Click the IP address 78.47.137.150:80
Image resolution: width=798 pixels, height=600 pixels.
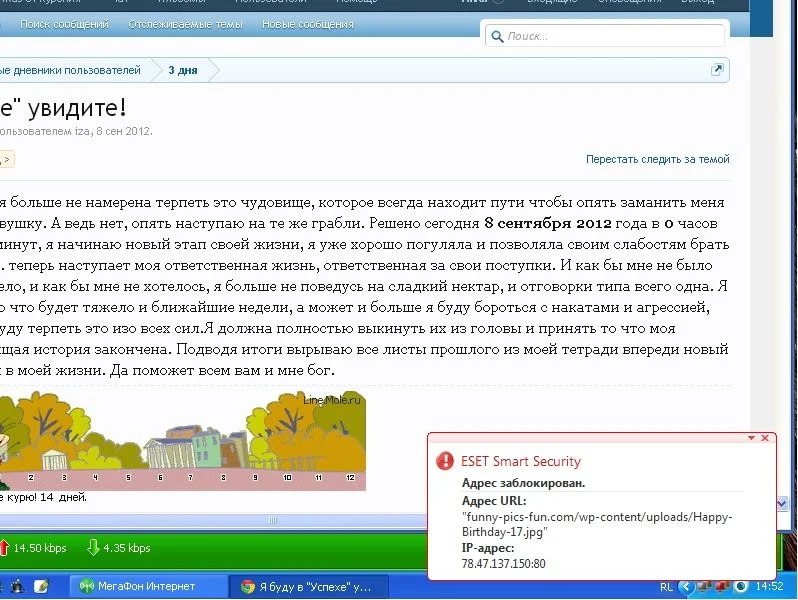(x=503, y=563)
